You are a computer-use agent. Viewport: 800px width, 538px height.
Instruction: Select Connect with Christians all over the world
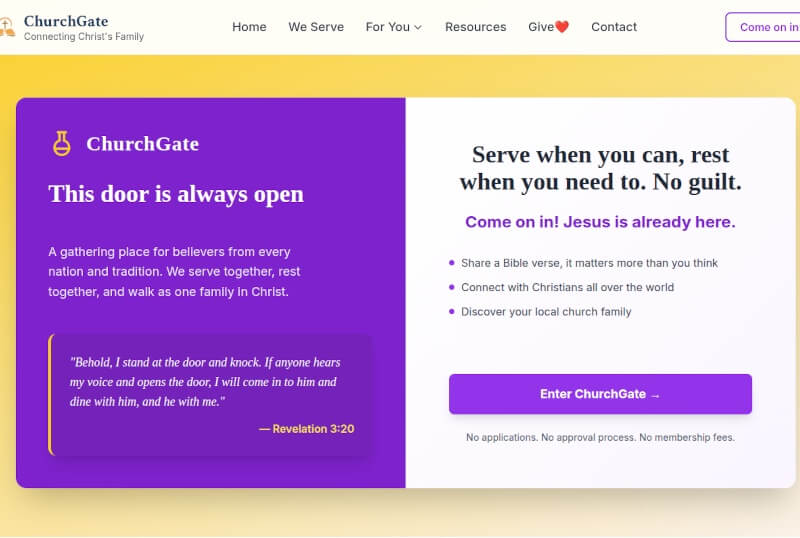567,287
